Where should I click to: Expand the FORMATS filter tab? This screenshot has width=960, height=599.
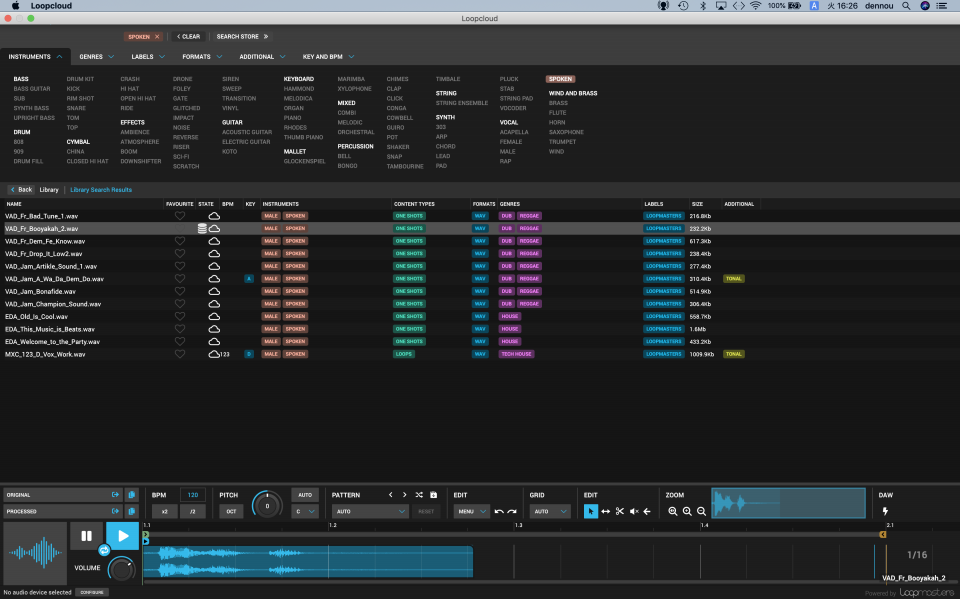click(202, 56)
